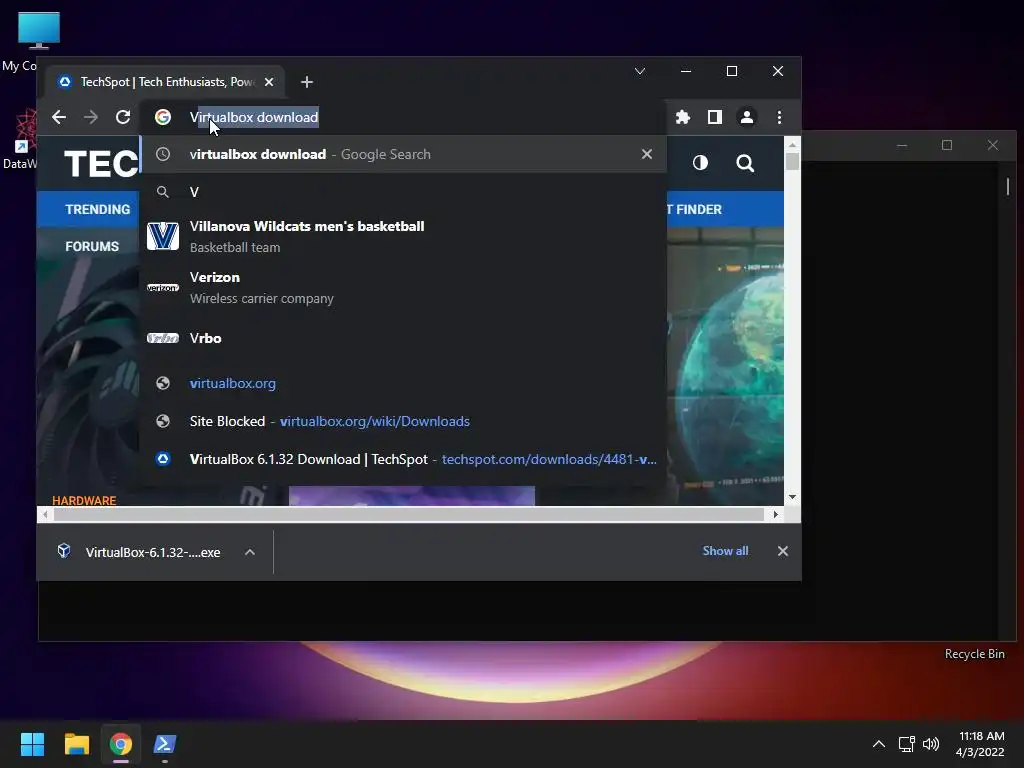The image size is (1024, 768).
Task: Click the Chrome taskbar icon
Action: tap(121, 744)
